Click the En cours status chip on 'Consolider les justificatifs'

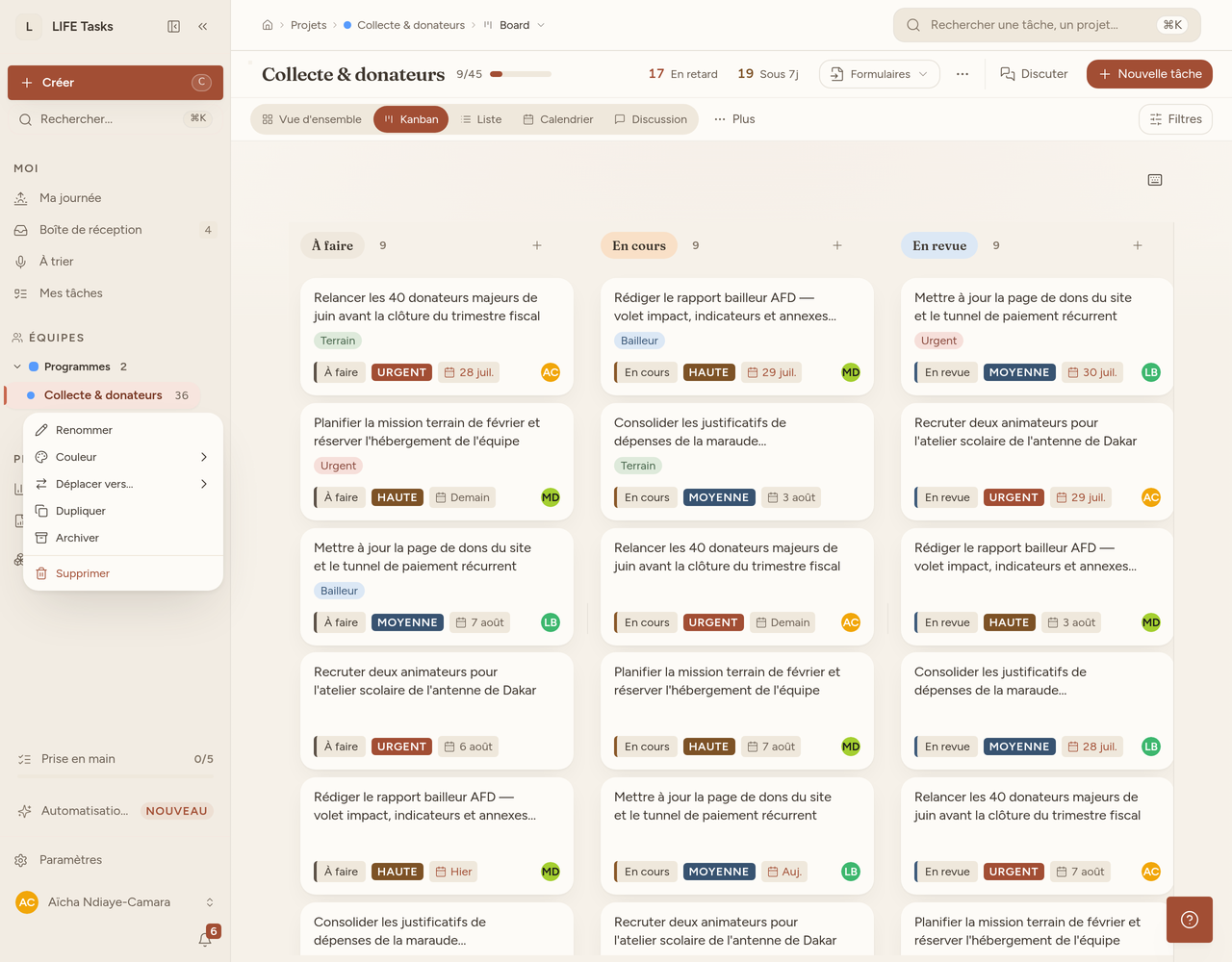(x=646, y=497)
